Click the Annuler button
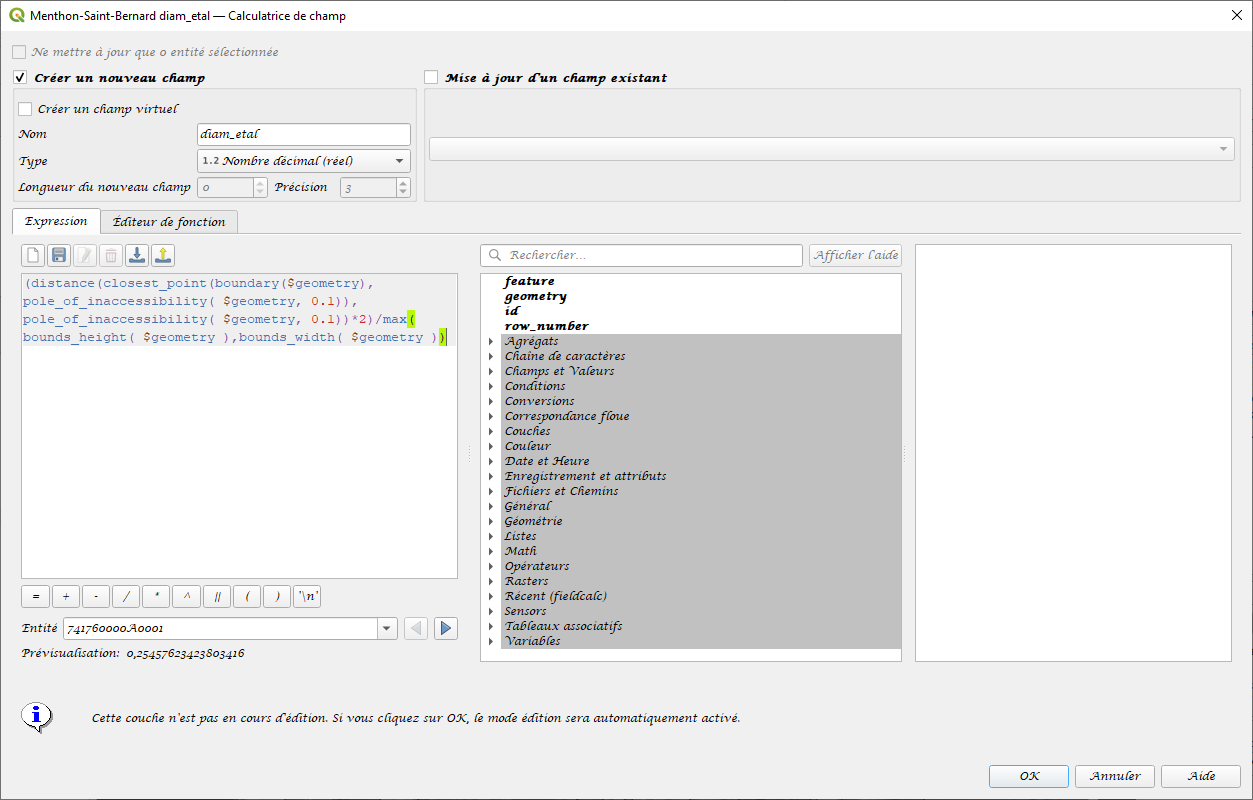Screen dimensions: 1253x800 coord(1115,776)
